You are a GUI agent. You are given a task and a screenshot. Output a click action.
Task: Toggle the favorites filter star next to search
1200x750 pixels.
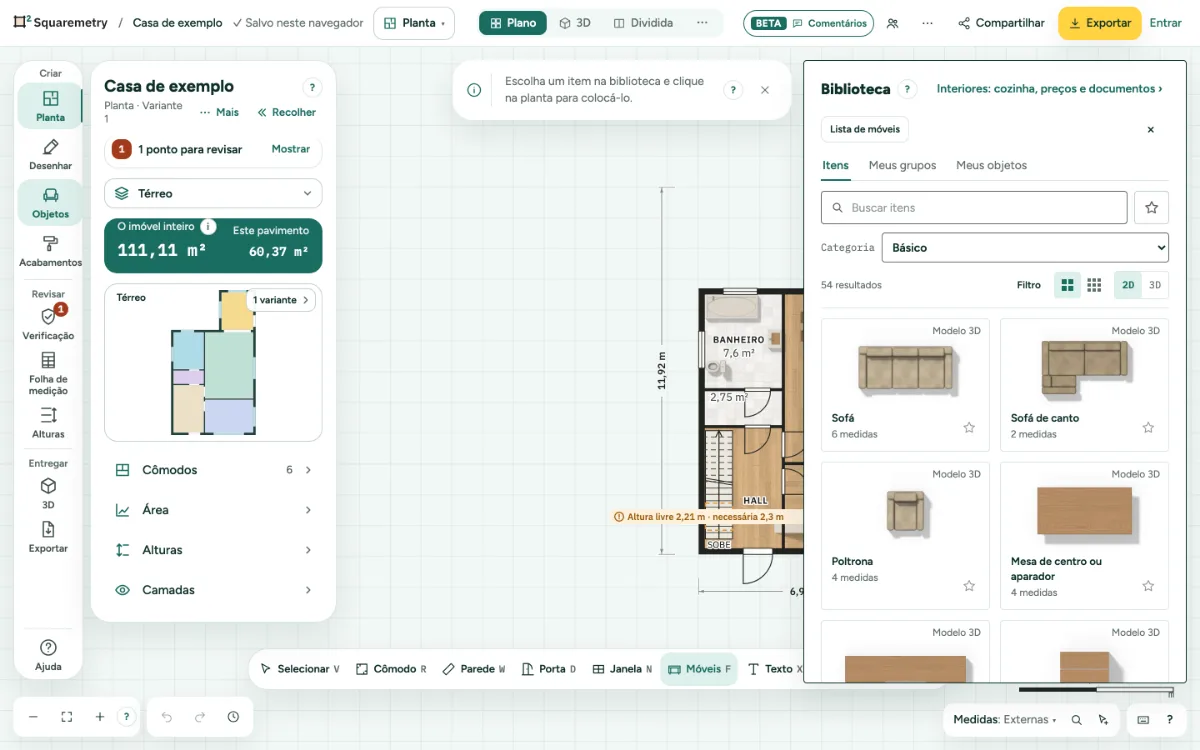pos(1152,208)
